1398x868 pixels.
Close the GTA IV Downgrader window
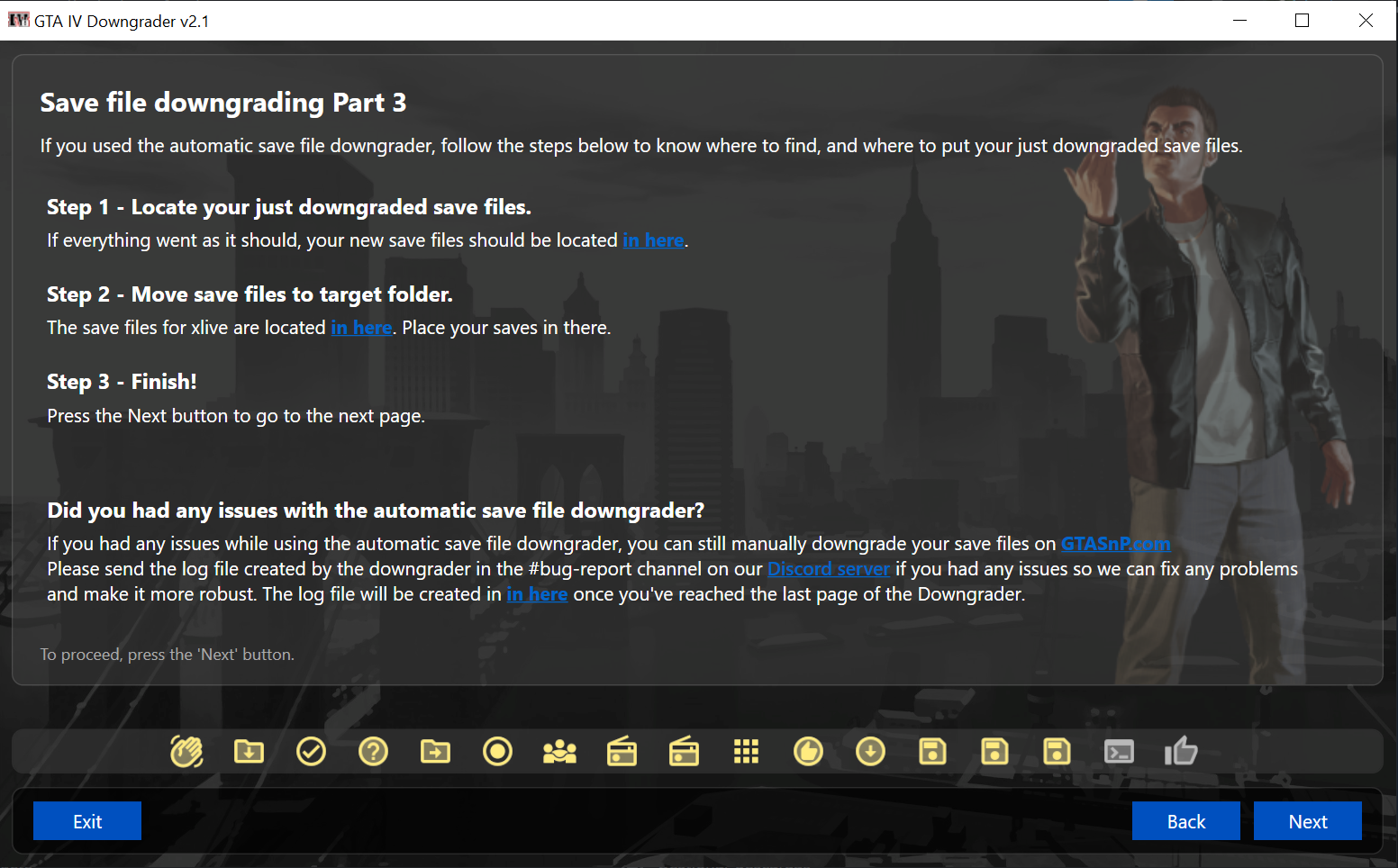point(1366,20)
